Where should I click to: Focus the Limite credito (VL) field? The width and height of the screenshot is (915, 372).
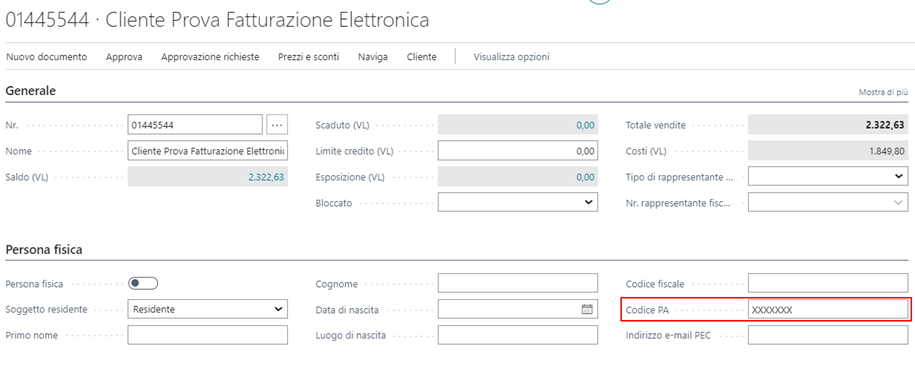tap(518, 151)
